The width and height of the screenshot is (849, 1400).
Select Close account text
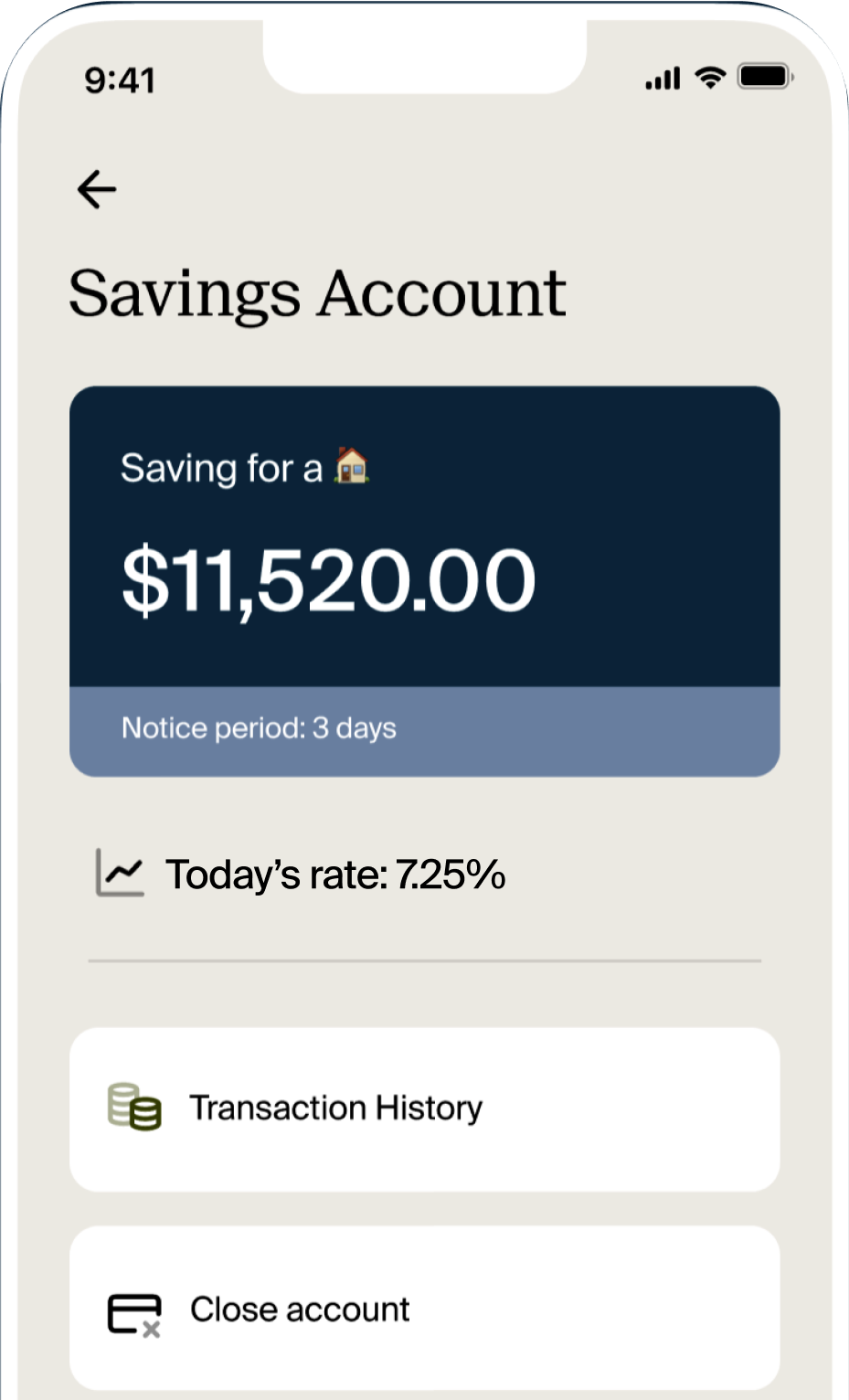(x=300, y=1310)
